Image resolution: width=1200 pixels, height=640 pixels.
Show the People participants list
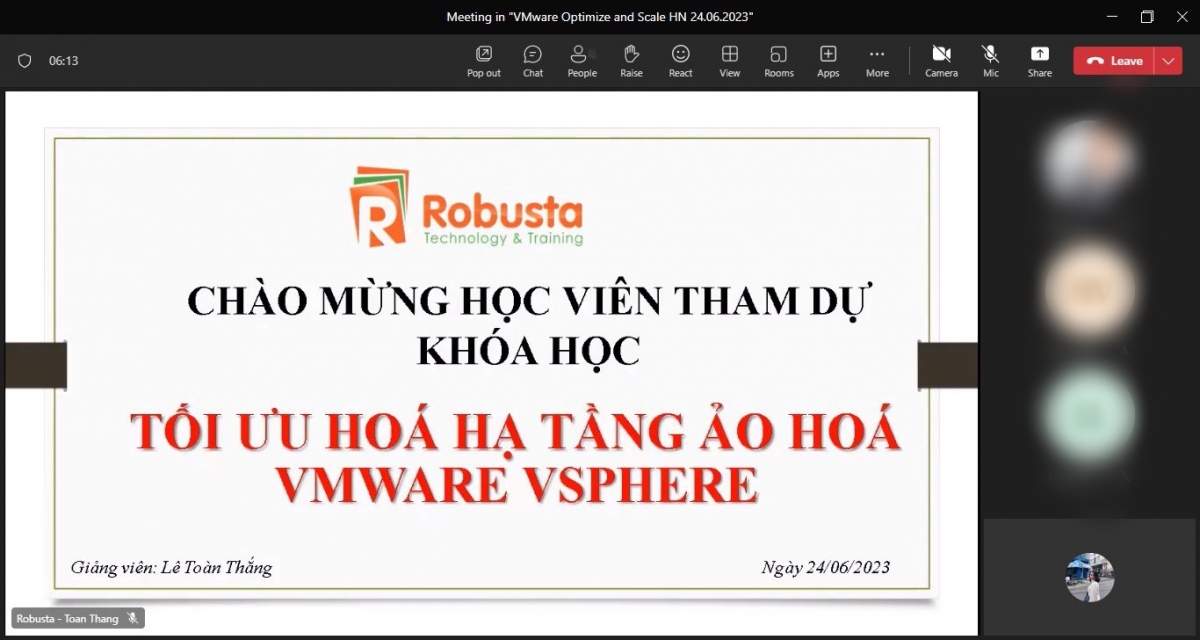pos(582,61)
